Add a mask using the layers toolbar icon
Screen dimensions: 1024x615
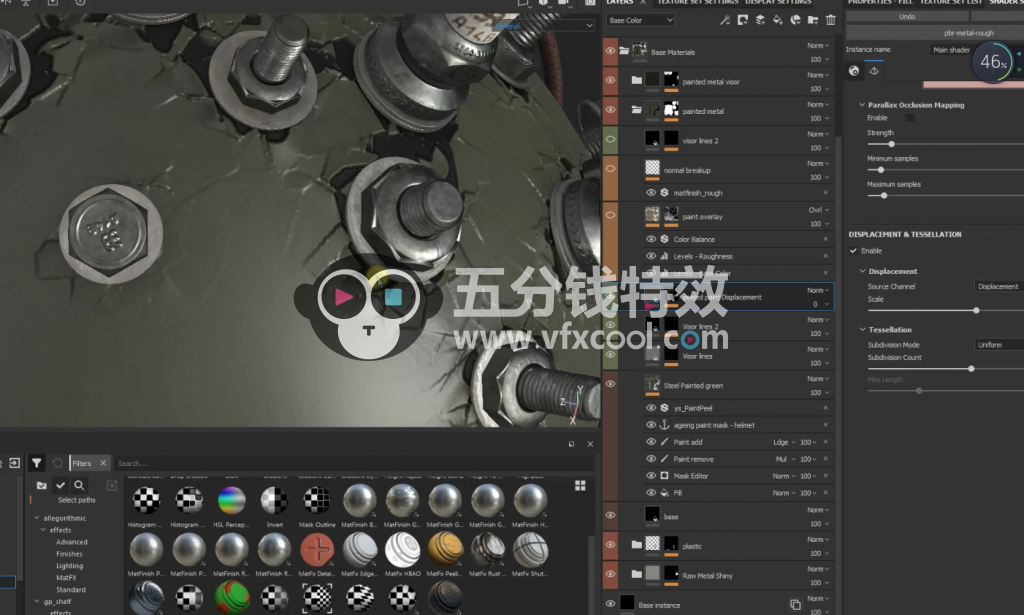(x=743, y=20)
